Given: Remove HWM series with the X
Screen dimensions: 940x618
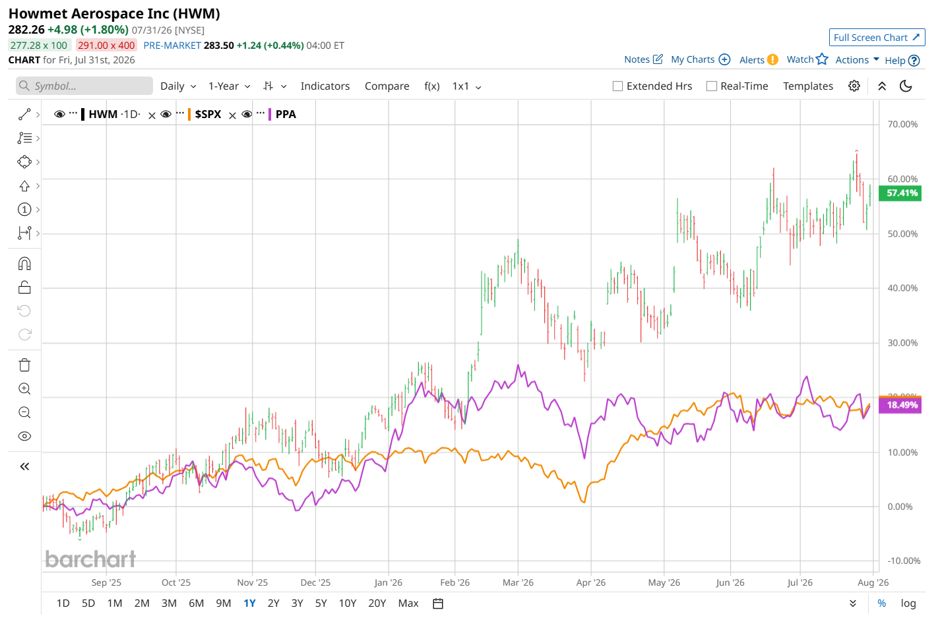Looking at the screenshot, I should click(152, 115).
